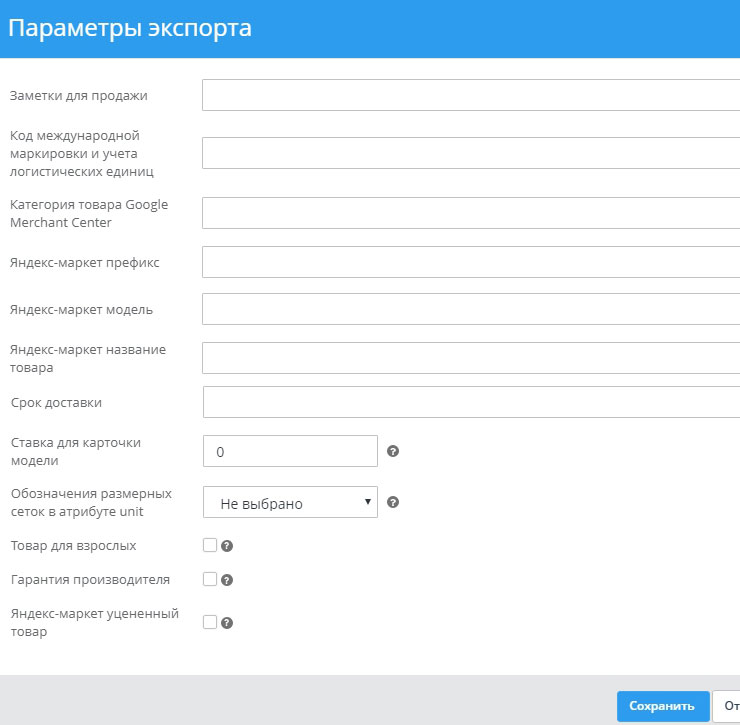Click the Яндекс-маркет название товара field
The image size is (740, 725).
click(x=470, y=357)
